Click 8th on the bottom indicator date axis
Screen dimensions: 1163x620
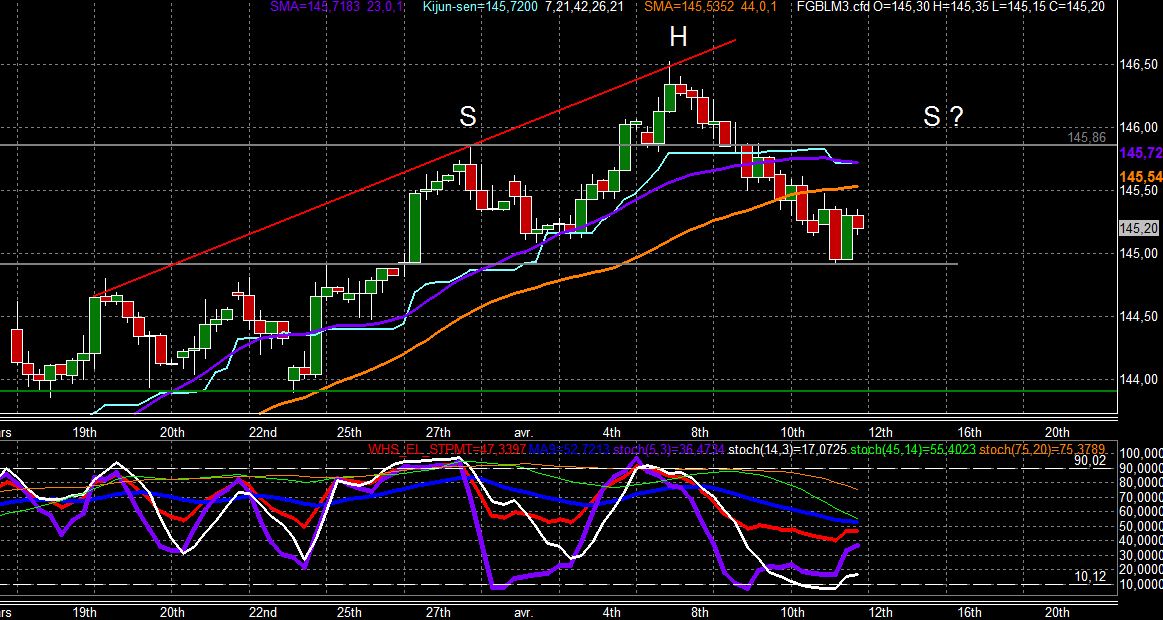point(699,613)
